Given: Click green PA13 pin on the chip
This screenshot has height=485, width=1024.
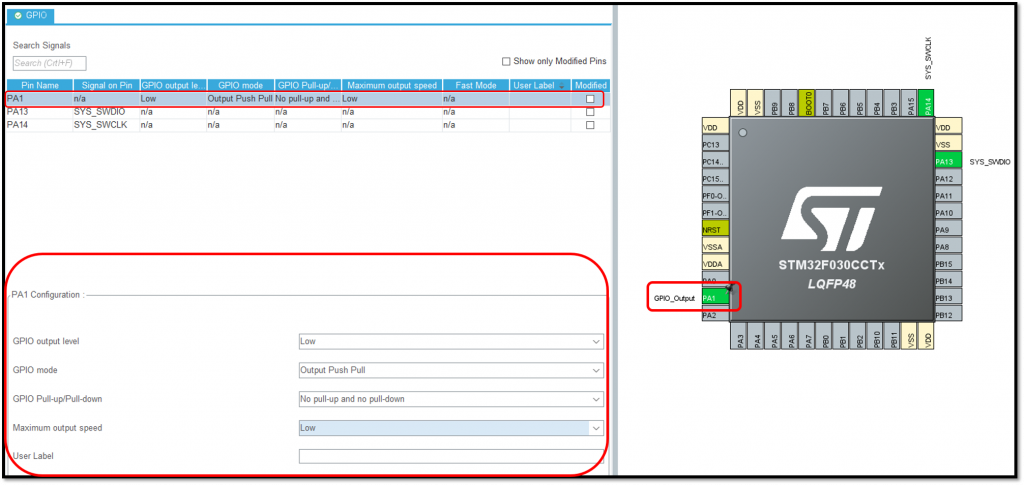Looking at the screenshot, I should [x=949, y=162].
